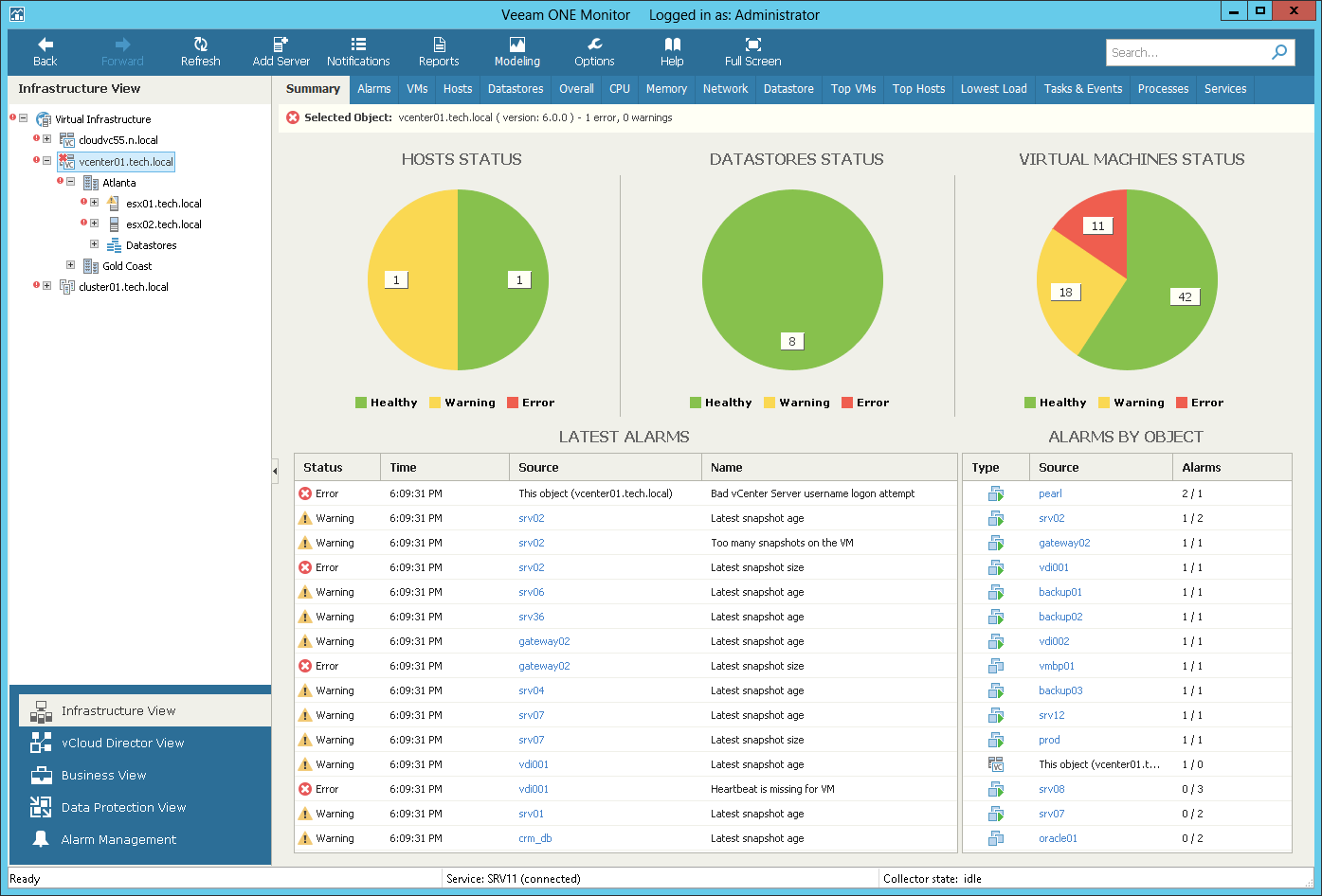Open the srv36 source link
The image size is (1322, 896).
pyautogui.click(x=532, y=617)
